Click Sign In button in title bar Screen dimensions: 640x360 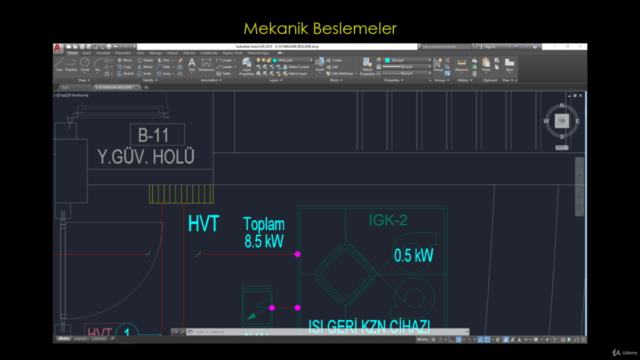point(489,47)
